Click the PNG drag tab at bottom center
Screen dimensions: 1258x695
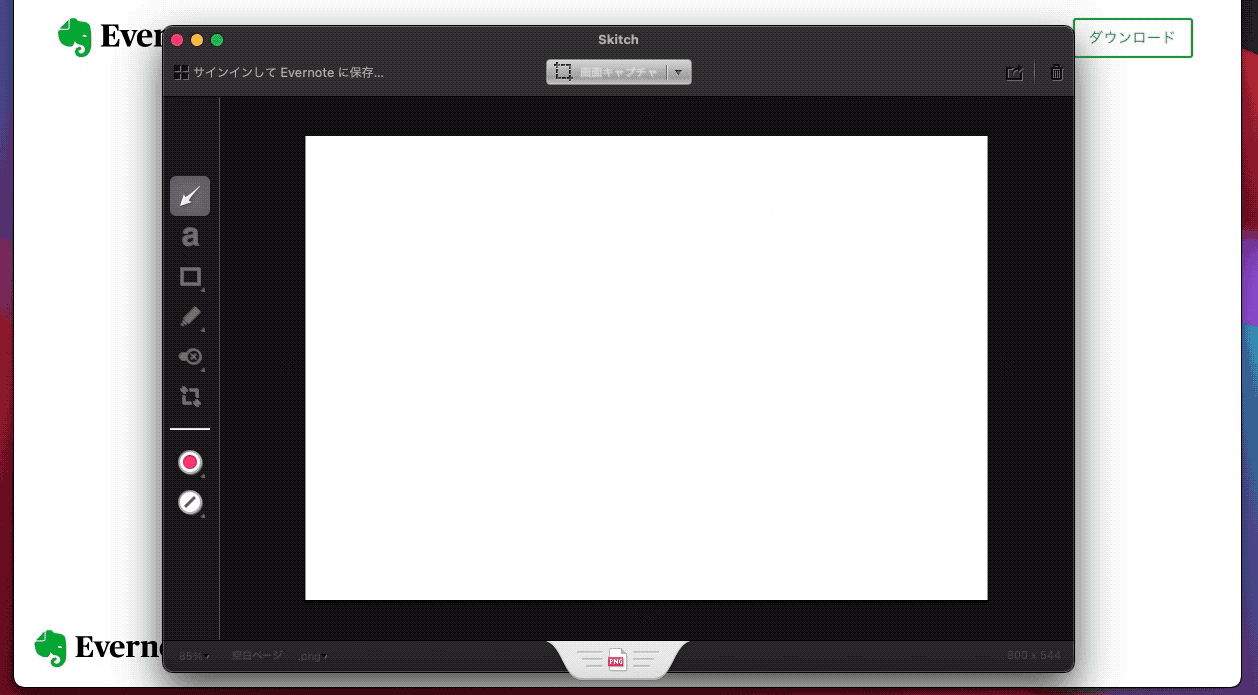618,660
